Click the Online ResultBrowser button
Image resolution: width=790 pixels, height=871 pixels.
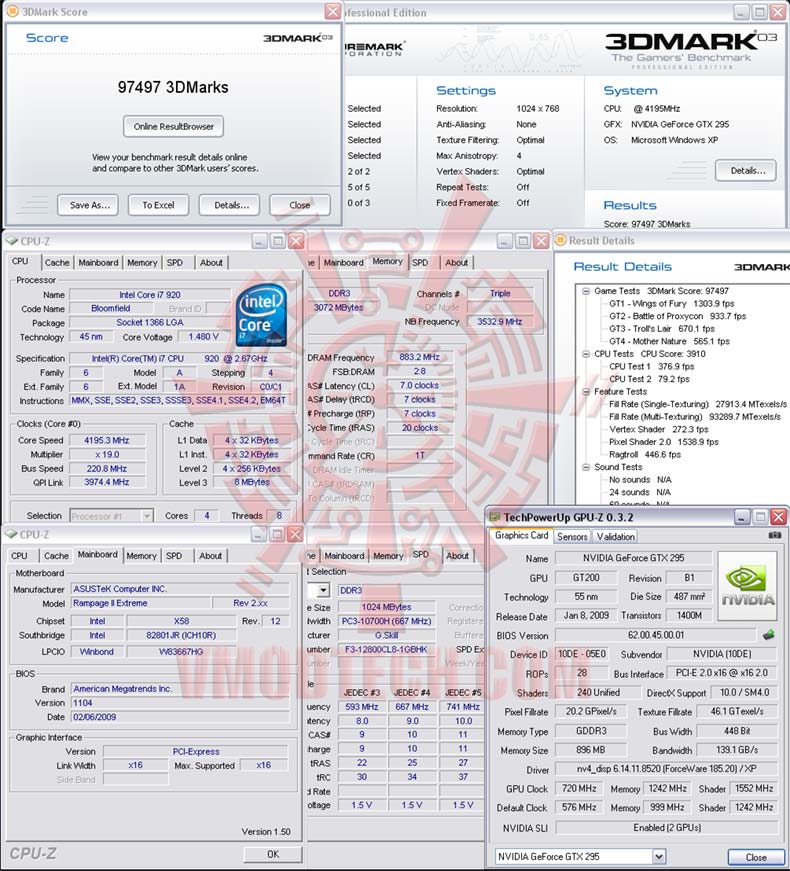coord(173,127)
